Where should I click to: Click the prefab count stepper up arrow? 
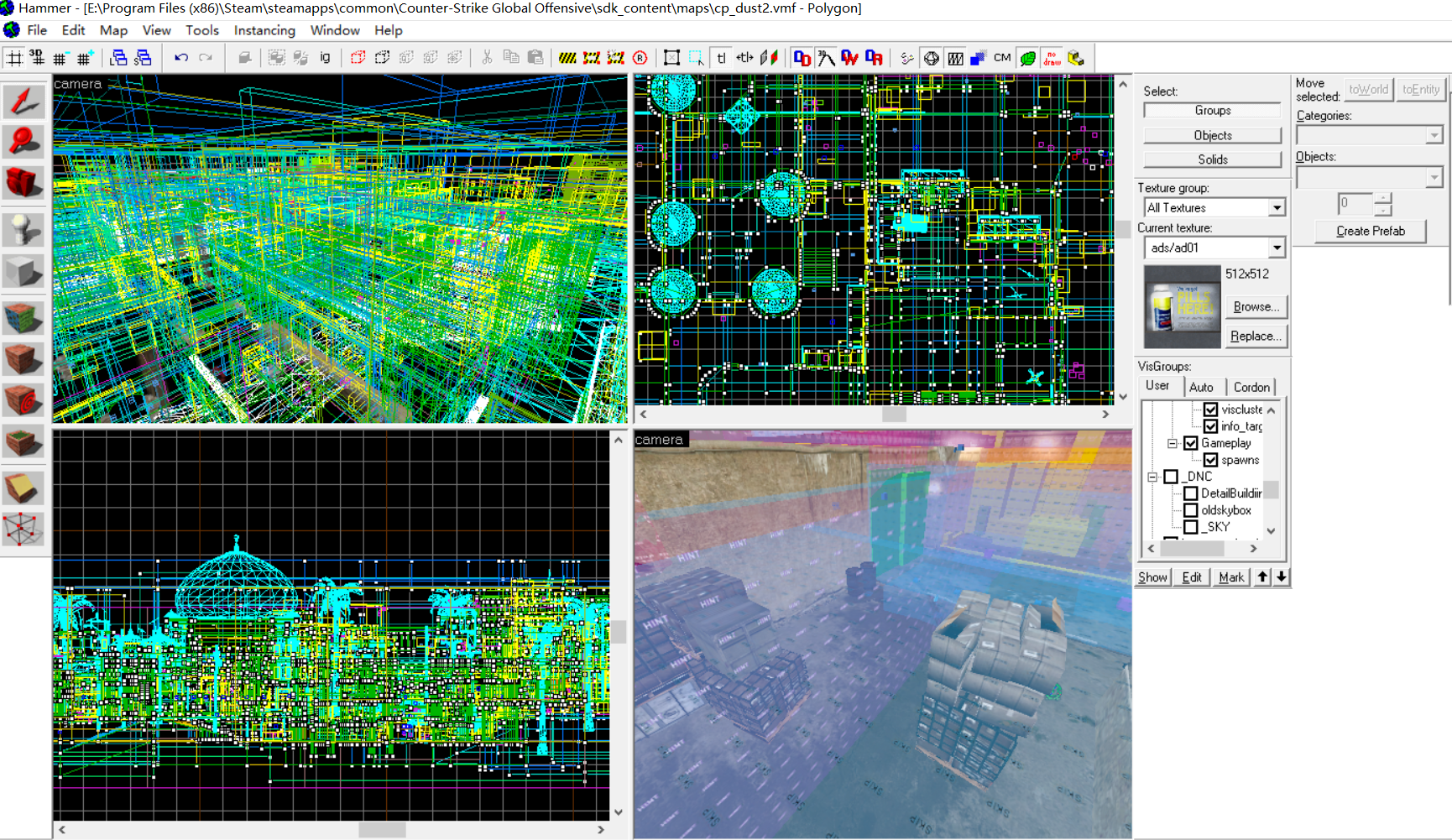pos(1383,198)
